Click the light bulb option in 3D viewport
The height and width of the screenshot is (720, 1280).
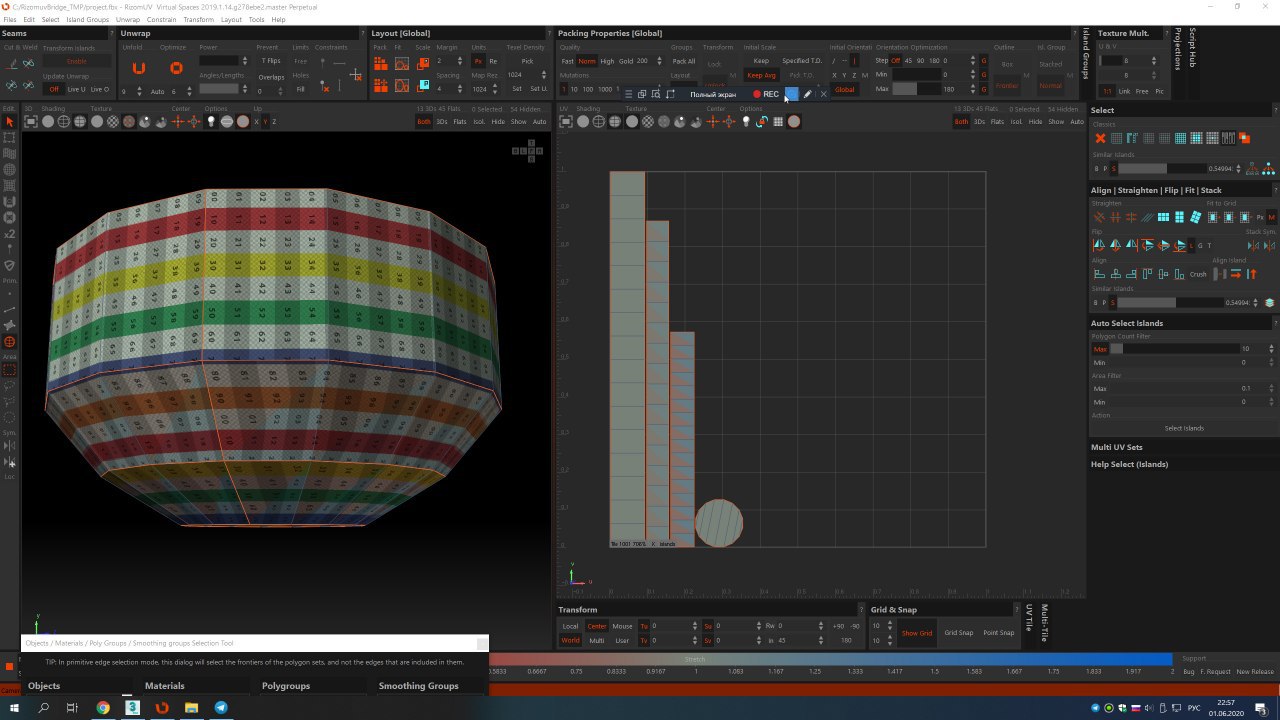point(211,121)
